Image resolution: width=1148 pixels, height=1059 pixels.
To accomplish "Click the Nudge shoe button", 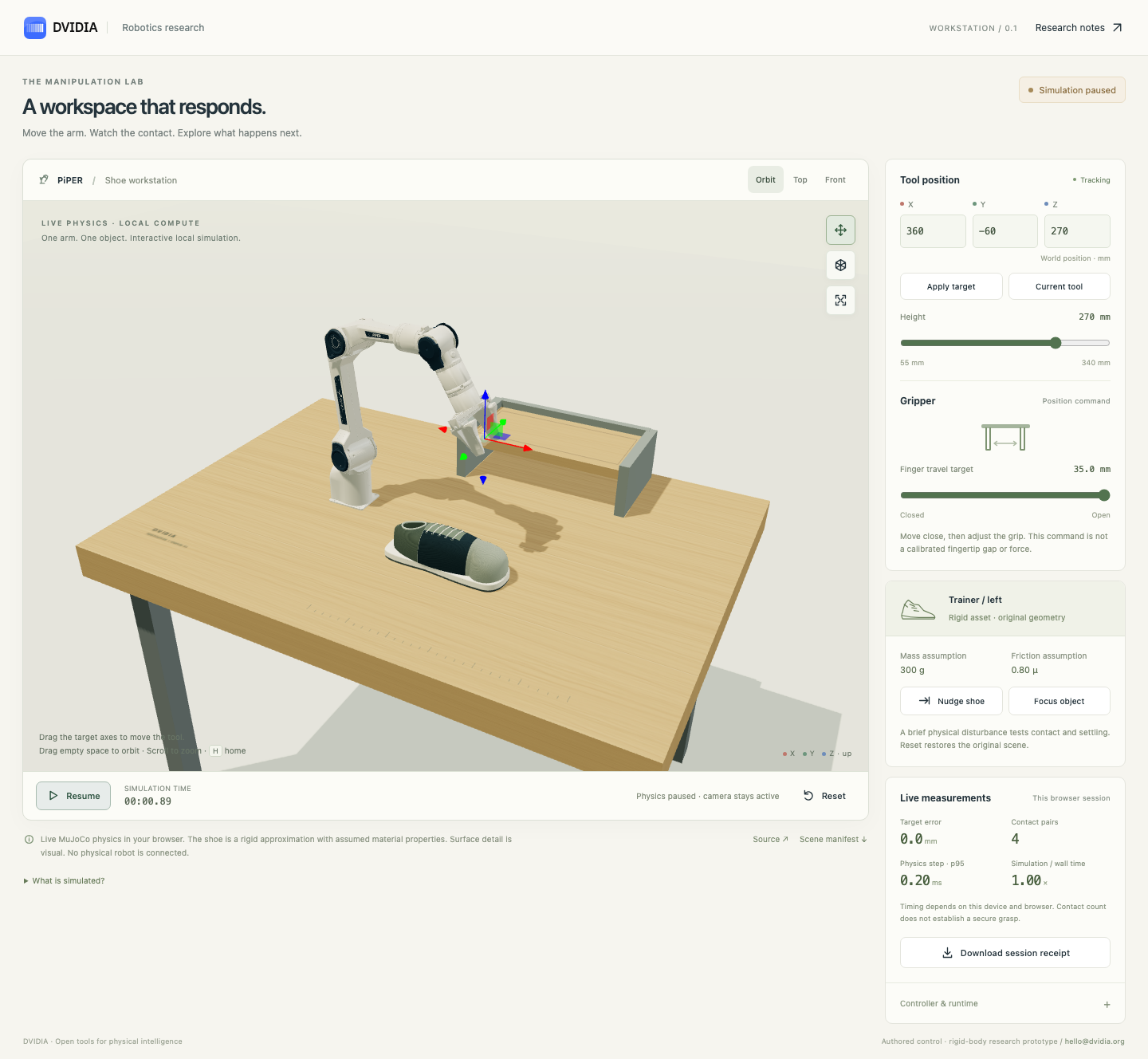I will pyautogui.click(x=951, y=701).
